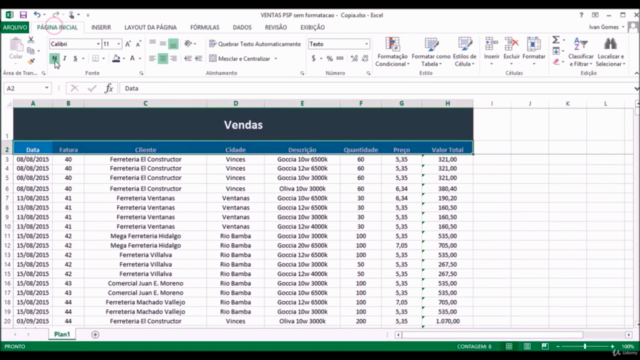Screen dimensions: 640x360
Task: Click the Save icon in quick access toolbar
Action: [23, 15]
